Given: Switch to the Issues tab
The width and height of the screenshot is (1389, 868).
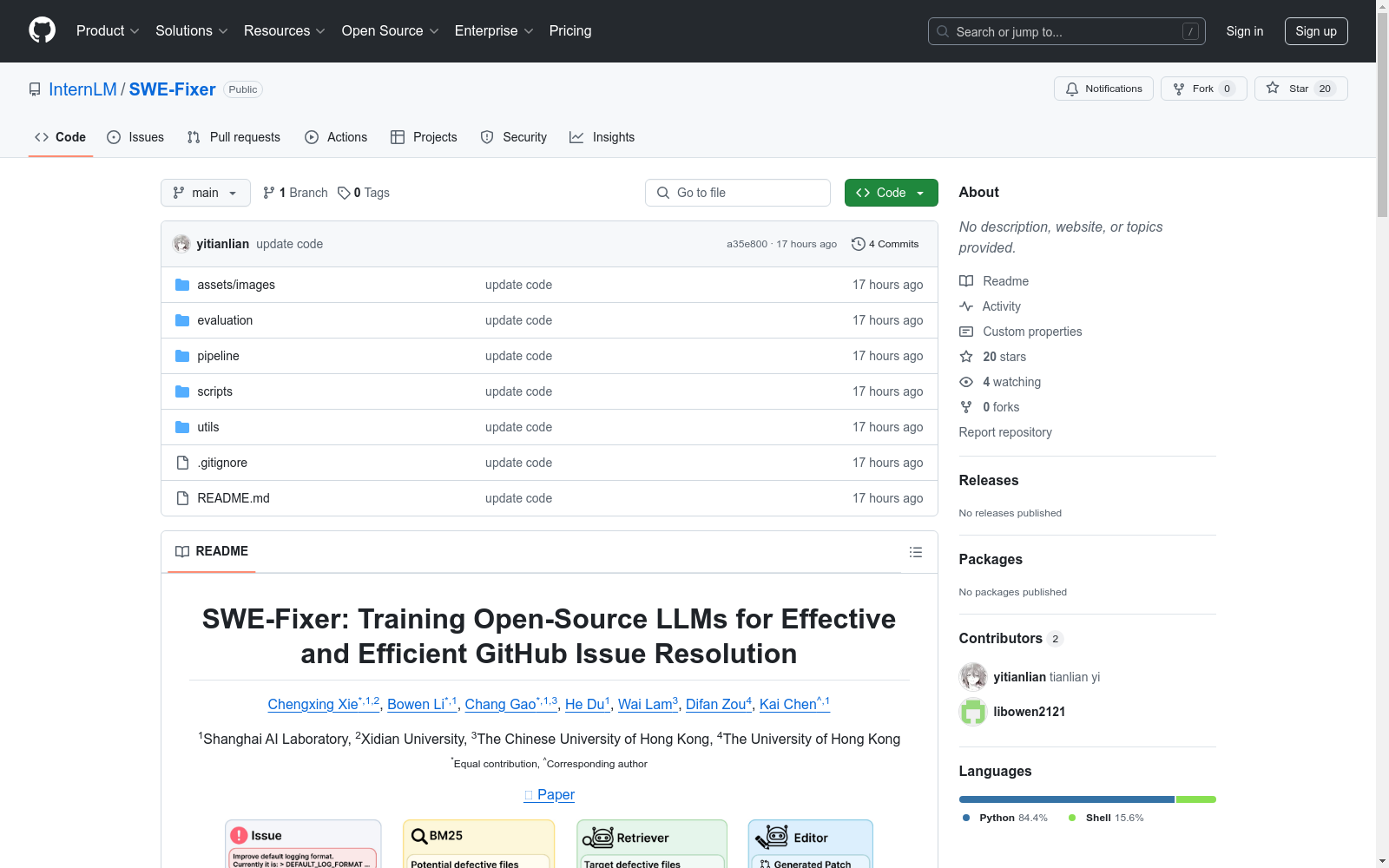Looking at the screenshot, I should click(x=135, y=137).
